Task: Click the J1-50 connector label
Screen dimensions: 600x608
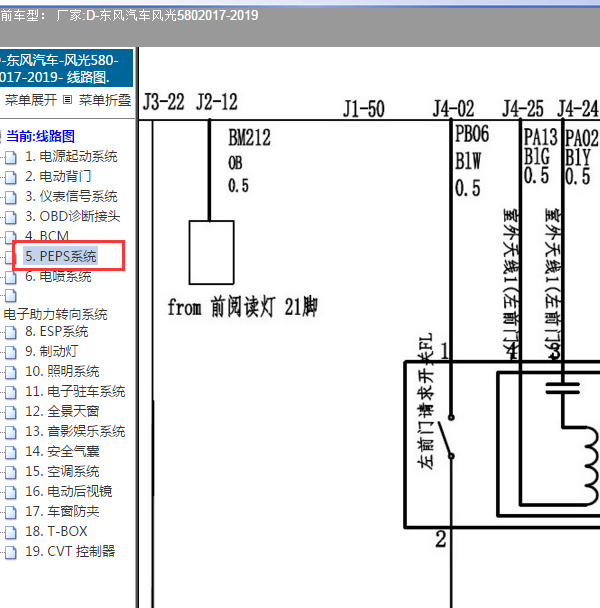Action: [364, 109]
